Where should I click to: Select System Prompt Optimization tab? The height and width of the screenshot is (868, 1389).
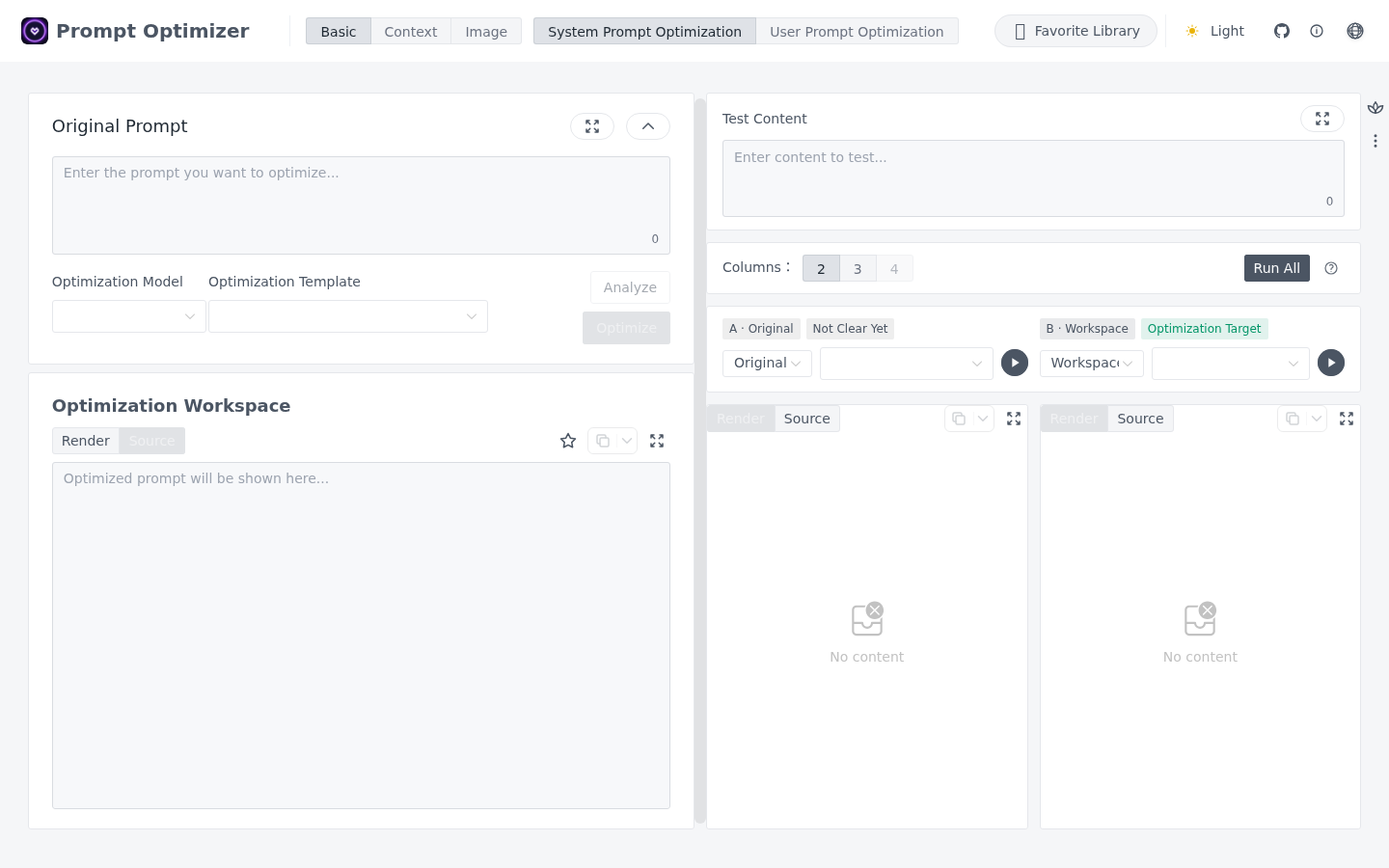tap(644, 31)
